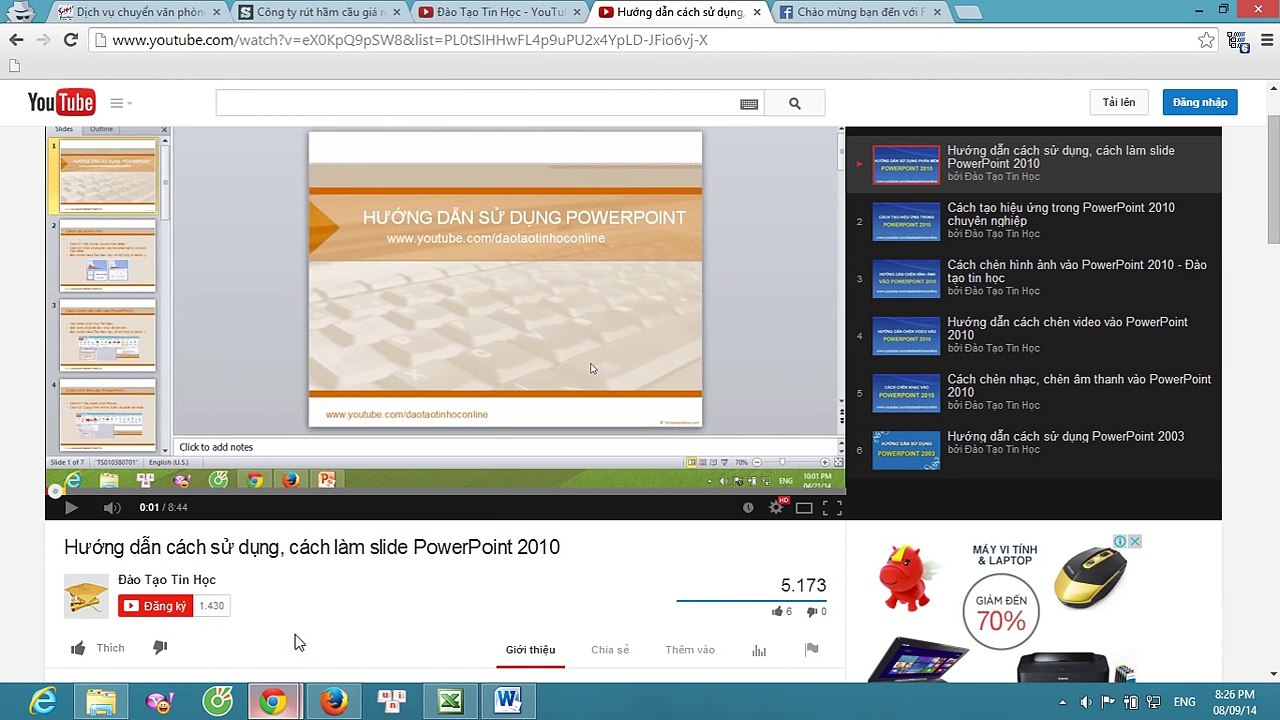Screen dimensions: 1280x720
Task: Open the Chrome icon on the taskbar
Action: pos(272,702)
